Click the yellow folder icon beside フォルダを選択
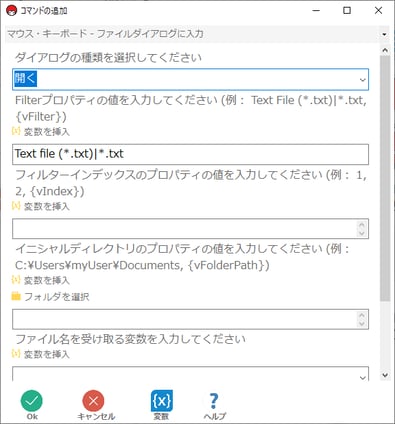This screenshot has height=424, width=395. 16,296
